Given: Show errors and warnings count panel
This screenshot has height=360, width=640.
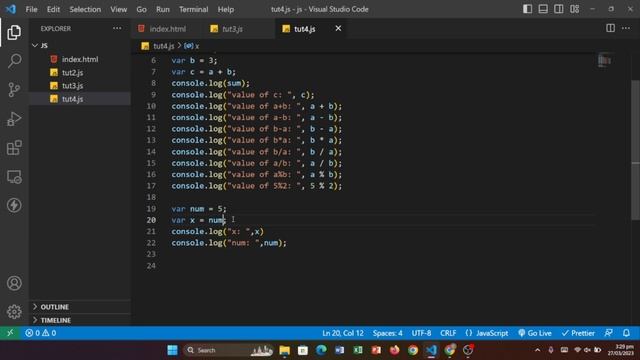Looking at the screenshot, I should pyautogui.click(x=41, y=333).
